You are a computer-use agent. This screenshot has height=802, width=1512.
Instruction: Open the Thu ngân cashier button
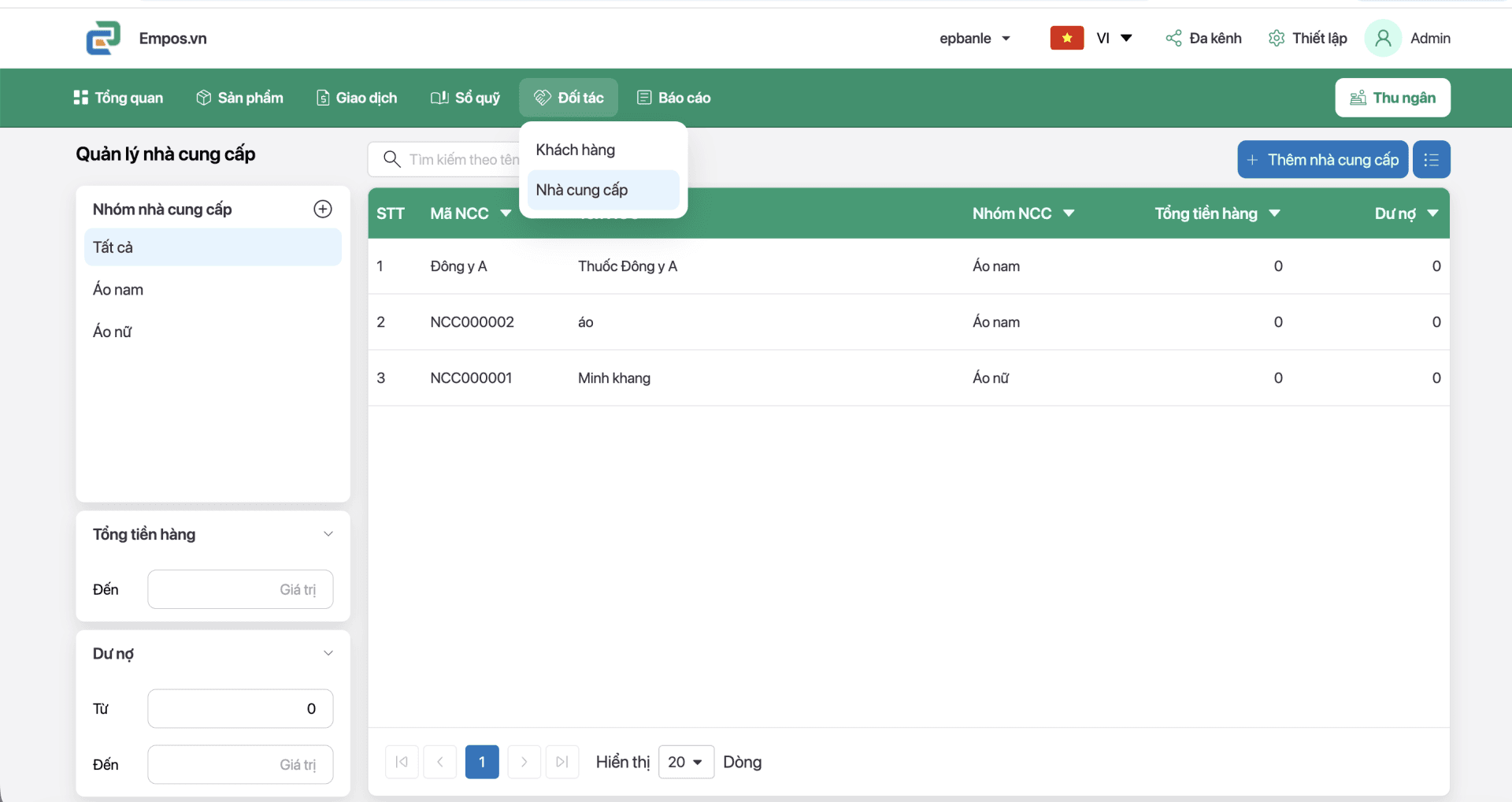point(1392,98)
